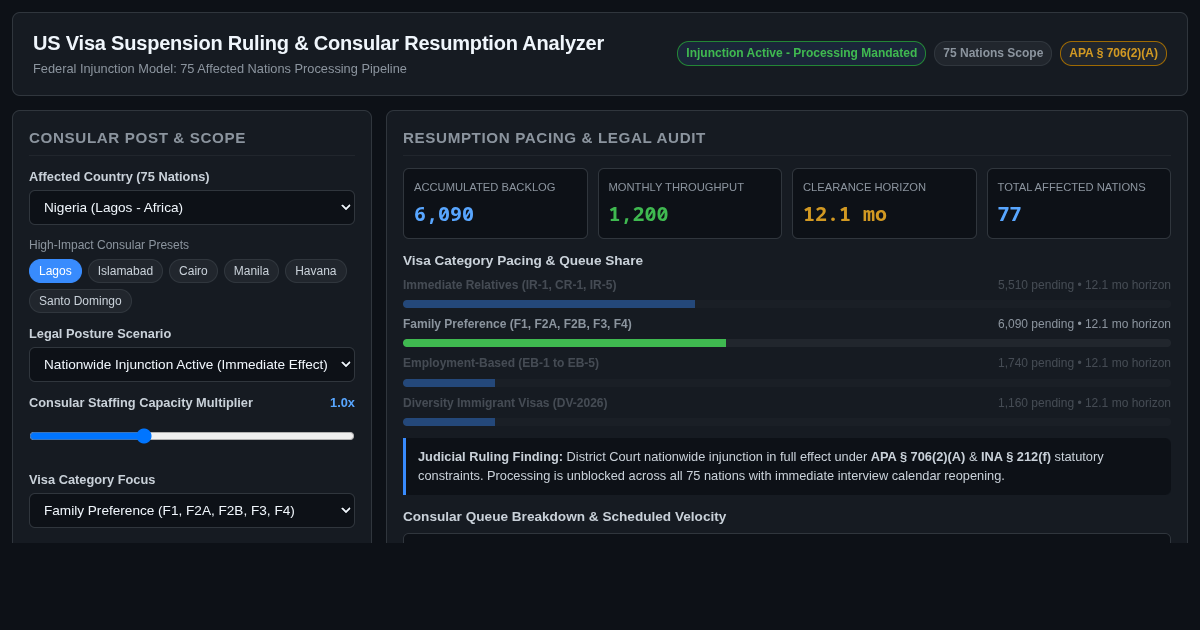Screen dimensions: 1200x630
Task: Choose the Cairo consular preset
Action: point(193,271)
